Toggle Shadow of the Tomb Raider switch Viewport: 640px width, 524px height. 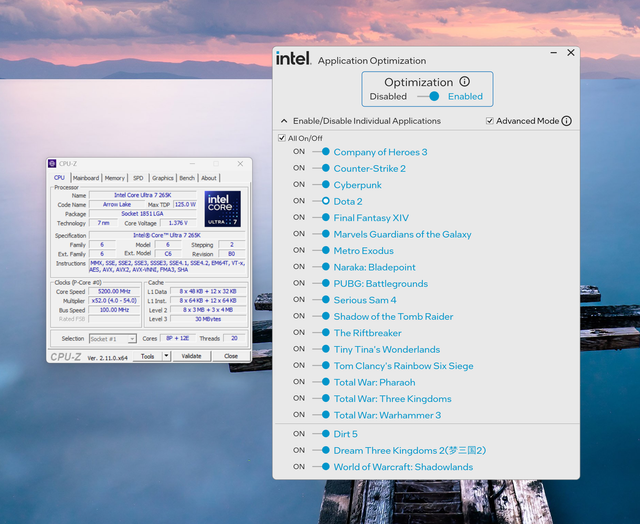[x=321, y=316]
